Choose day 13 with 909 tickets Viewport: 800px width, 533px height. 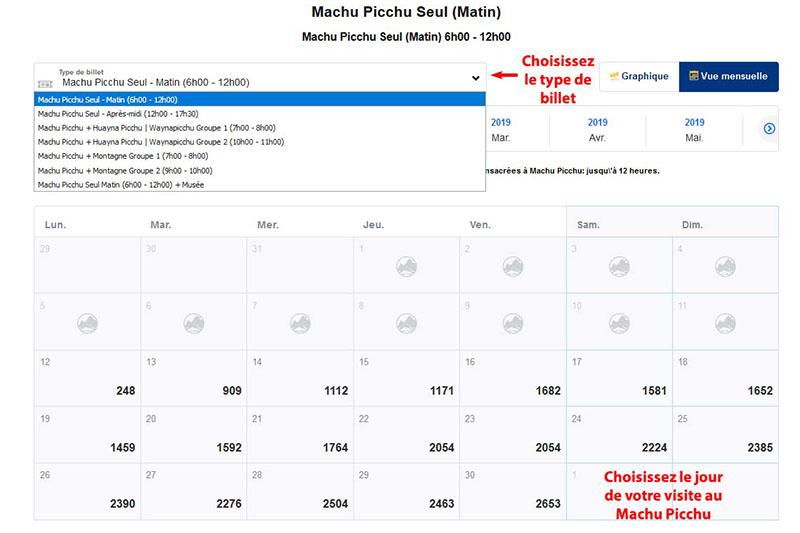click(194, 378)
